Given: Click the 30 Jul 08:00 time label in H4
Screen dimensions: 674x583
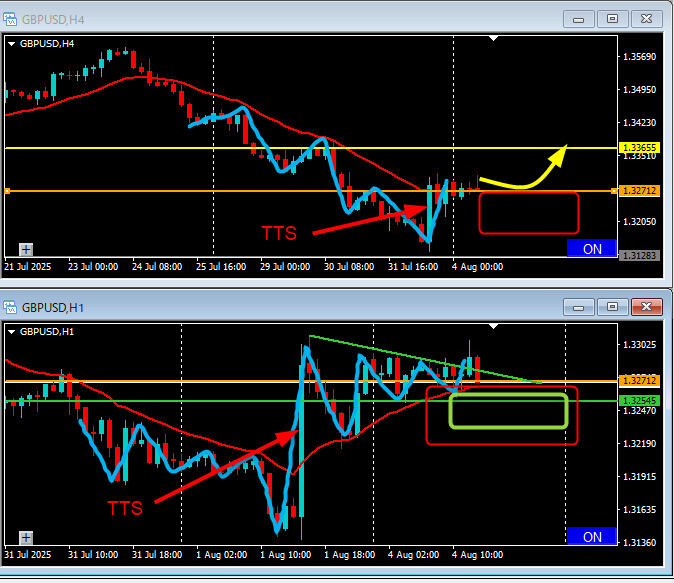Looking at the screenshot, I should tap(349, 267).
